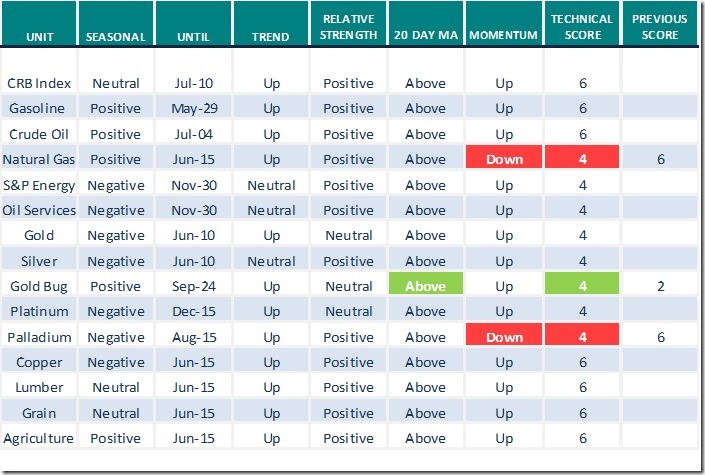Select the MOMENTUM column header
Viewport: 705px width, 475px height.
504,35
